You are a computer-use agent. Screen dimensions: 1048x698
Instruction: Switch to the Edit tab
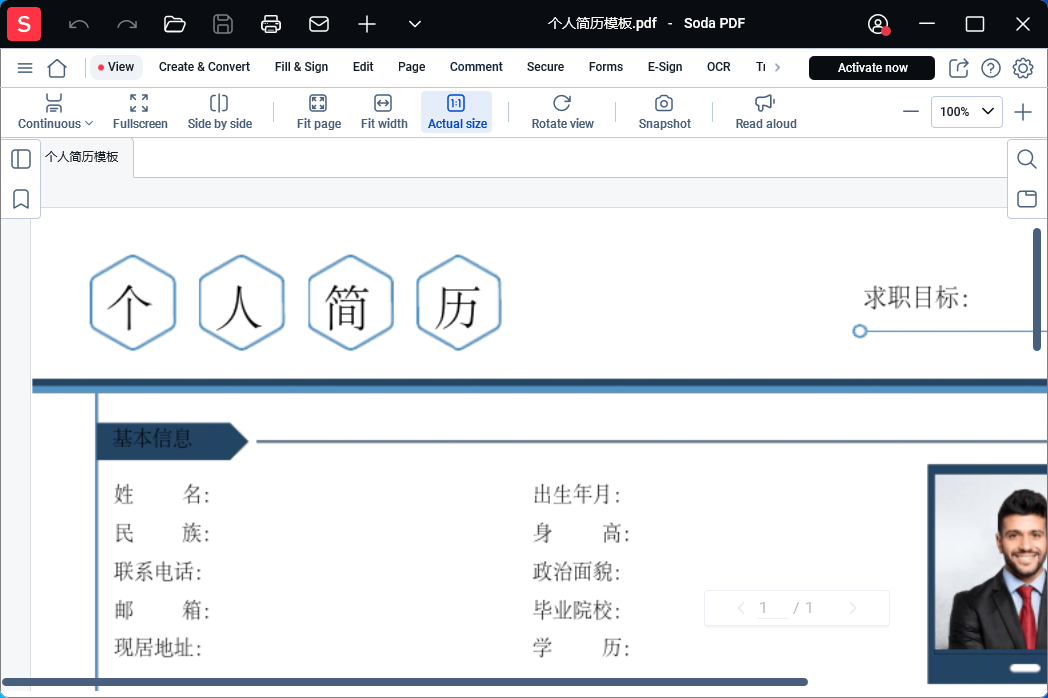click(363, 67)
